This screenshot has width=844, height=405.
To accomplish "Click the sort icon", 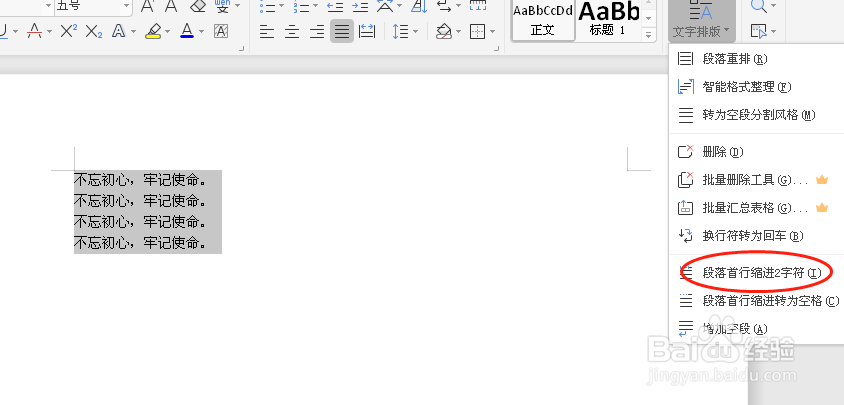I will pyautogui.click(x=419, y=6).
